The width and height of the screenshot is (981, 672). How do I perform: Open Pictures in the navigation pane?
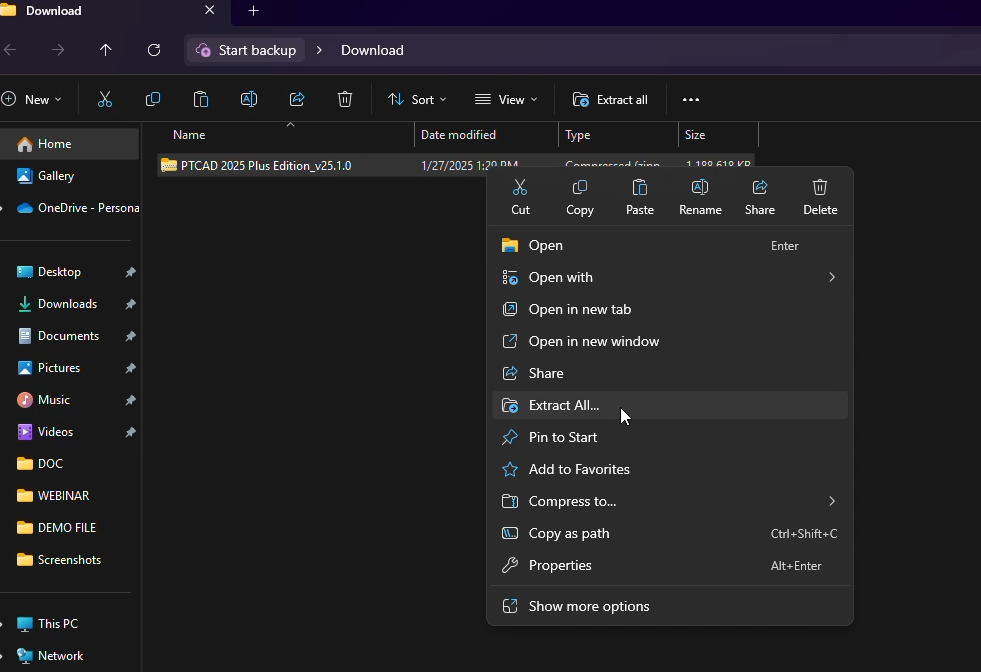[x=69, y=368]
